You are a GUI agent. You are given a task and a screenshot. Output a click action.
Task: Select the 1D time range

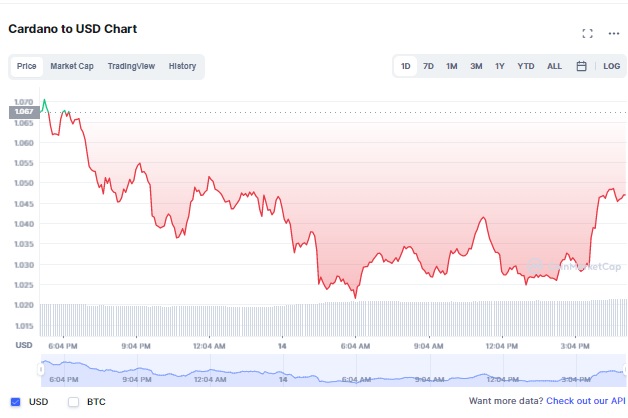[x=406, y=66]
